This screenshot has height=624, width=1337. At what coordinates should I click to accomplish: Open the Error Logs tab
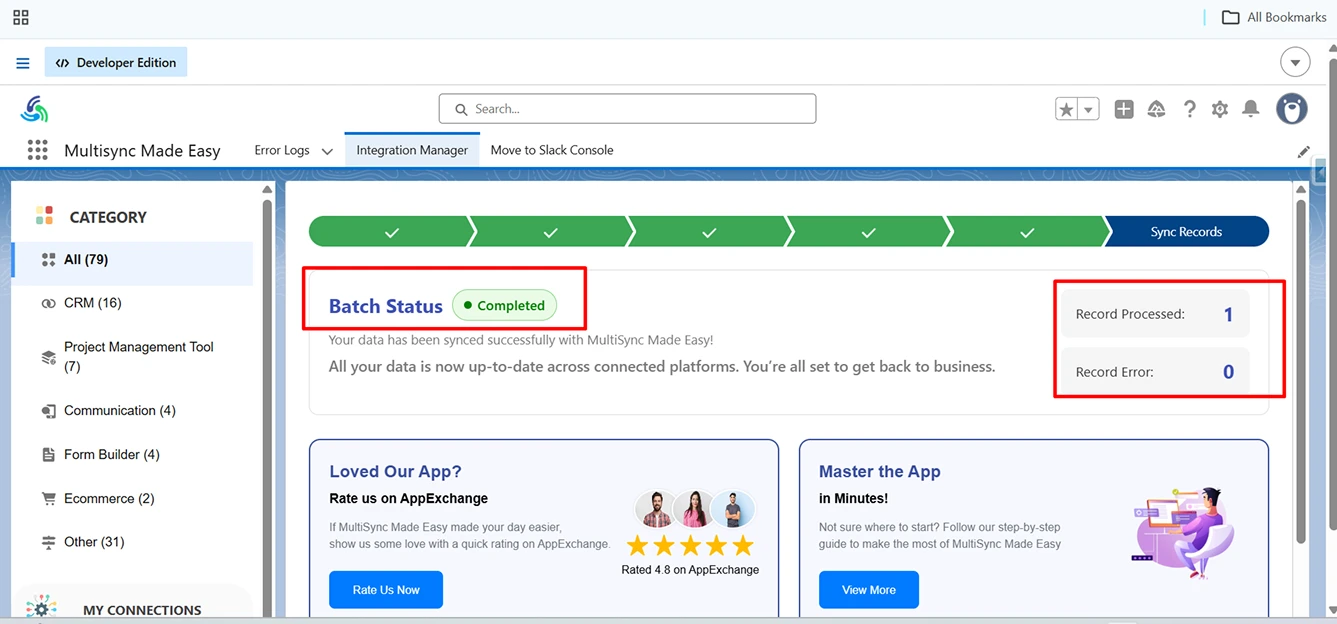pyautogui.click(x=282, y=150)
